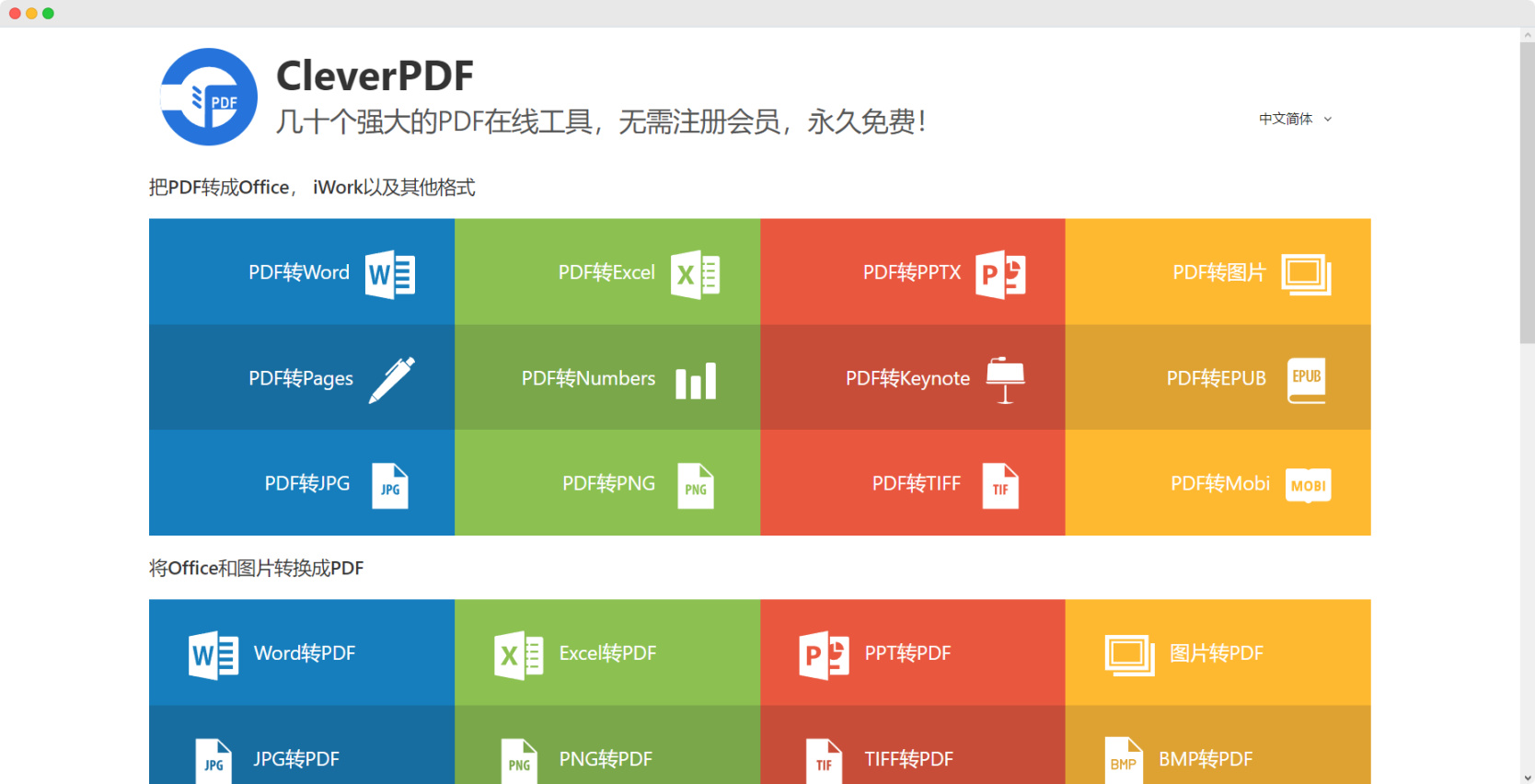This screenshot has height=784, width=1535.
Task: Click the JPG file icon in PDF转JPG tile
Action: pyautogui.click(x=390, y=486)
